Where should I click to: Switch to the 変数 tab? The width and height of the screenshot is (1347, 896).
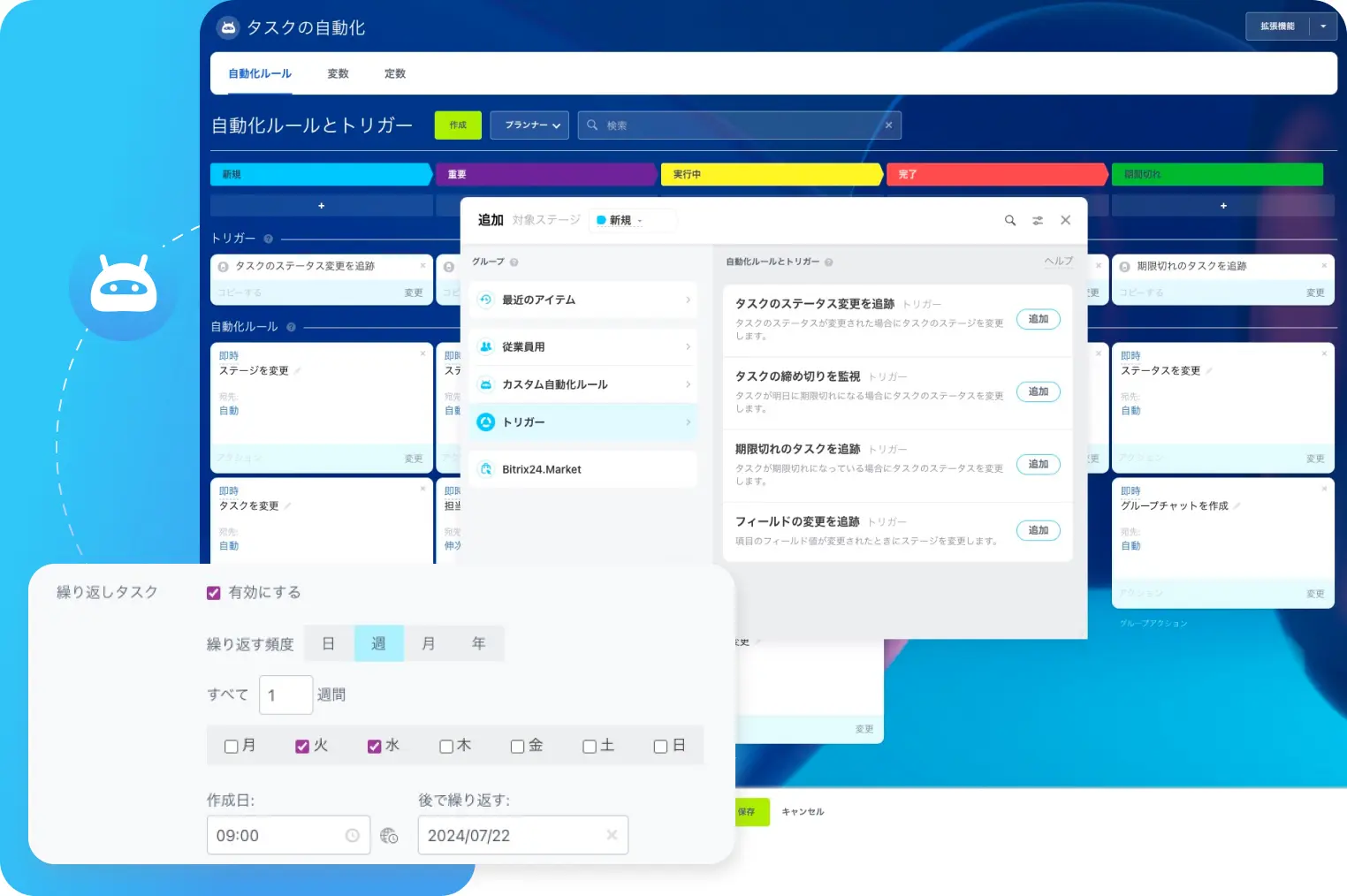pos(339,73)
